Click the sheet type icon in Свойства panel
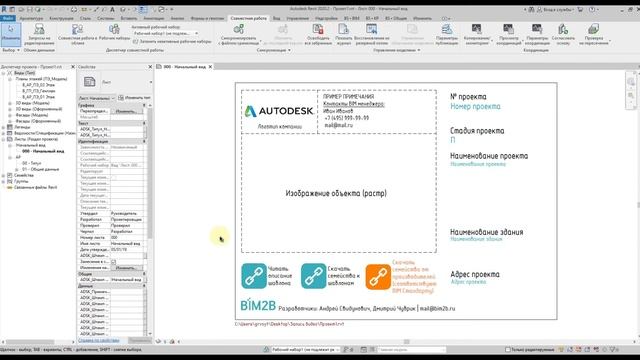 pyautogui.click(x=90, y=82)
